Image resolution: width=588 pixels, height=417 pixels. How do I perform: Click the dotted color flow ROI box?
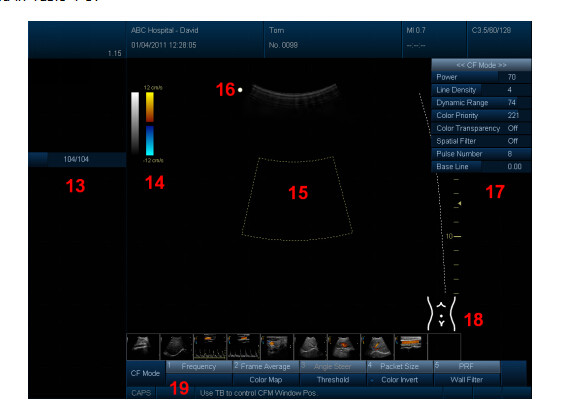click(x=297, y=198)
